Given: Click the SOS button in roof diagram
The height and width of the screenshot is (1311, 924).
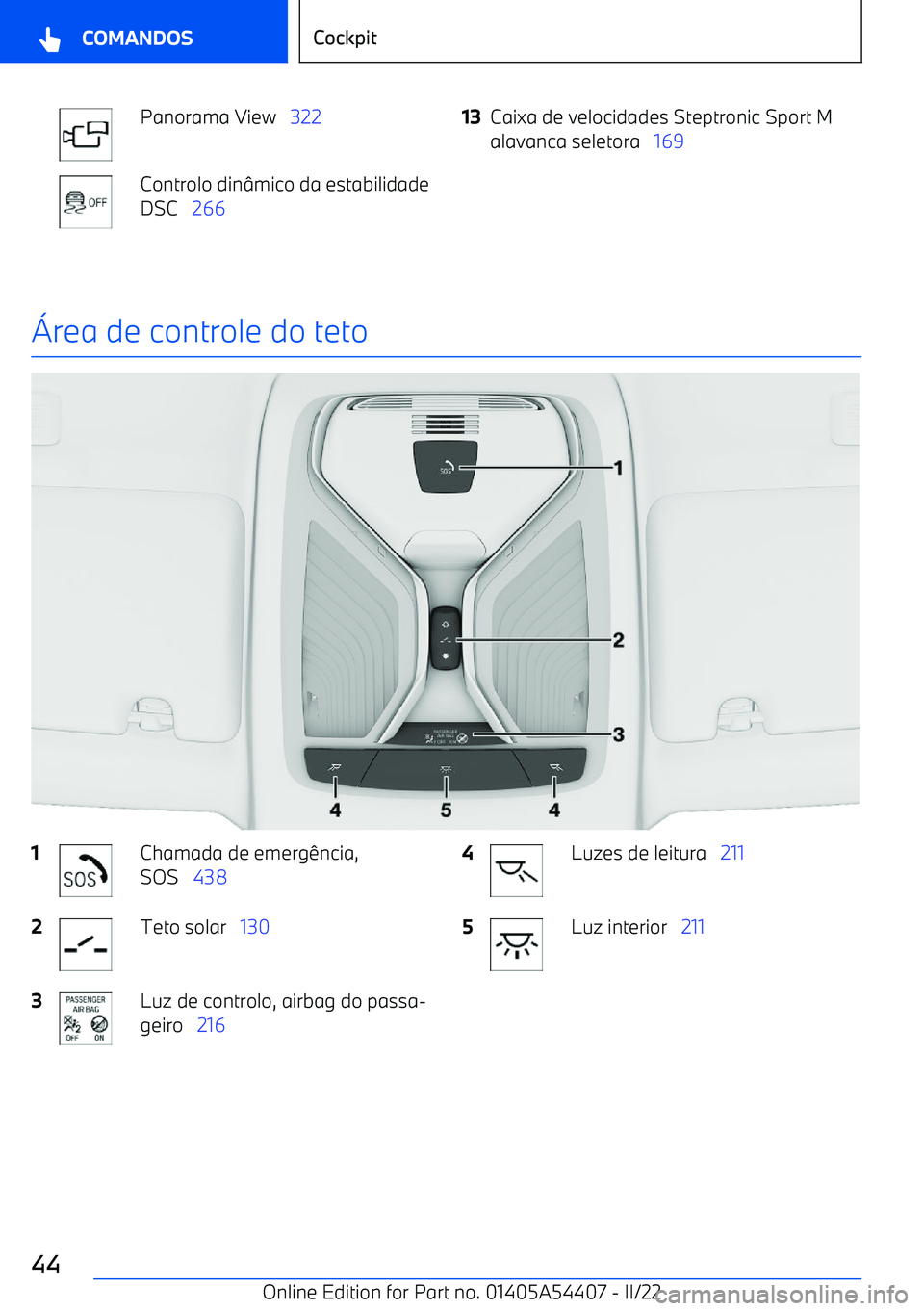Looking at the screenshot, I should (x=446, y=466).
